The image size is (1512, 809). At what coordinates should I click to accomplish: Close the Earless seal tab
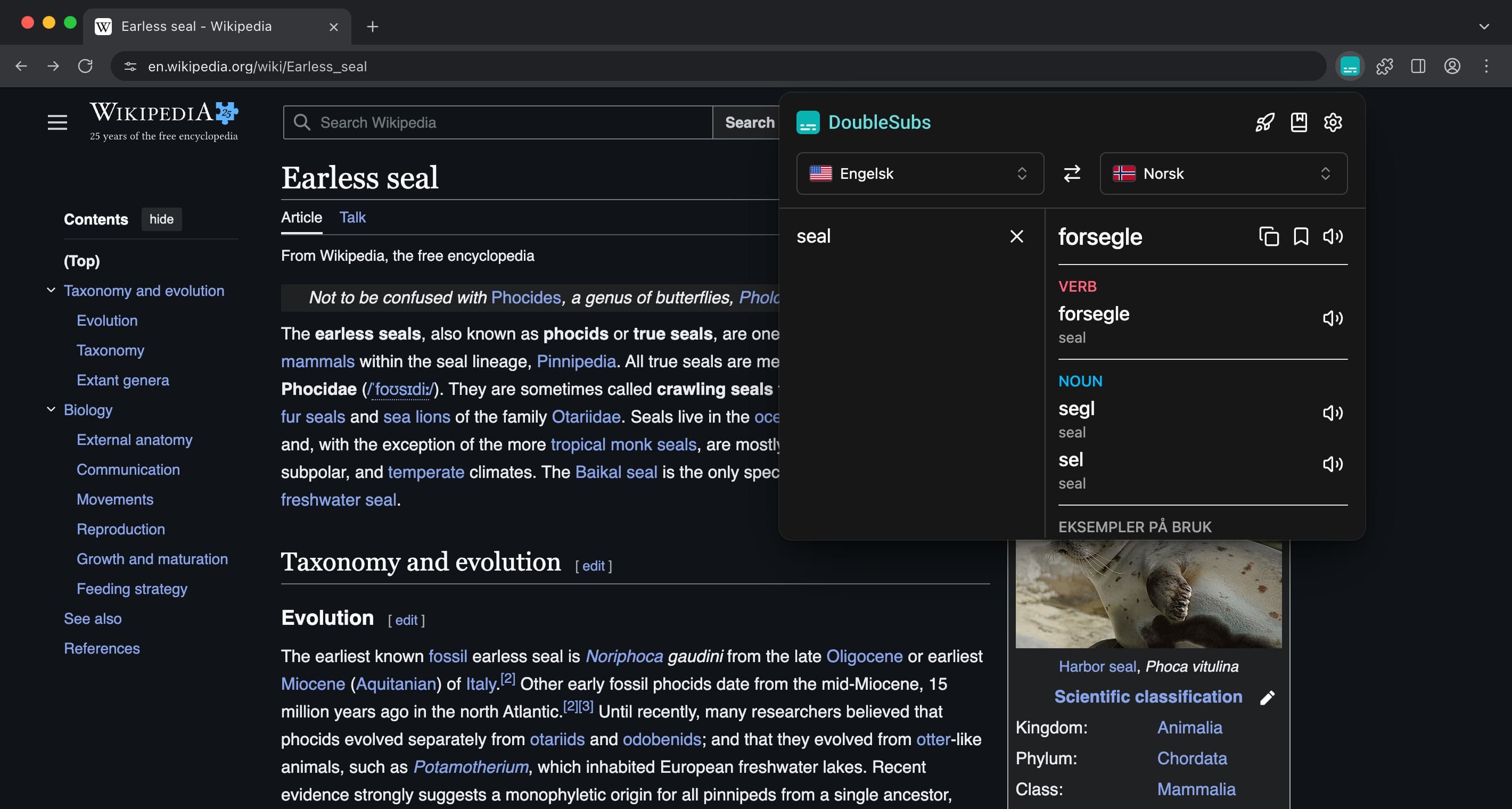point(333,27)
